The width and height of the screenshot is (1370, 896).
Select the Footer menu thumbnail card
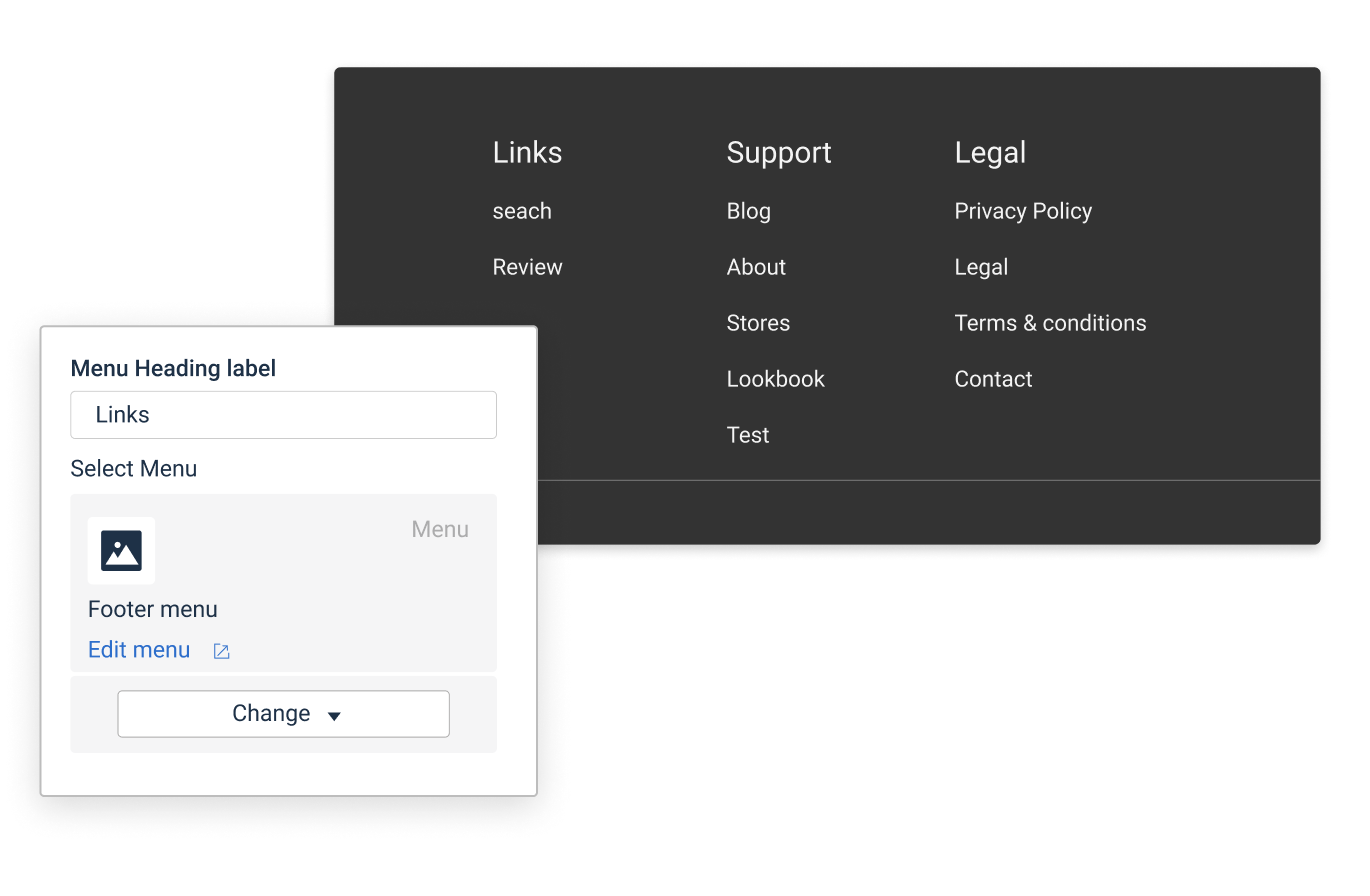click(283, 583)
